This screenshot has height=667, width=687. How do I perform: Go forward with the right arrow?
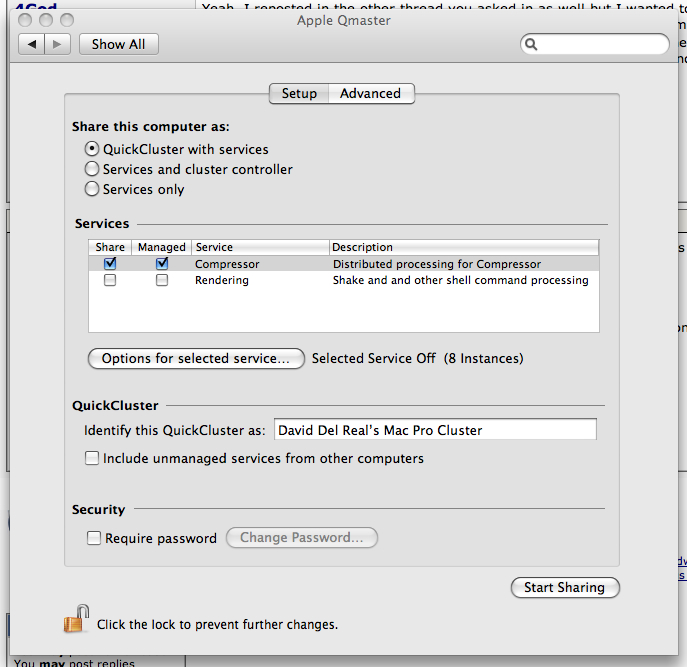click(57, 44)
